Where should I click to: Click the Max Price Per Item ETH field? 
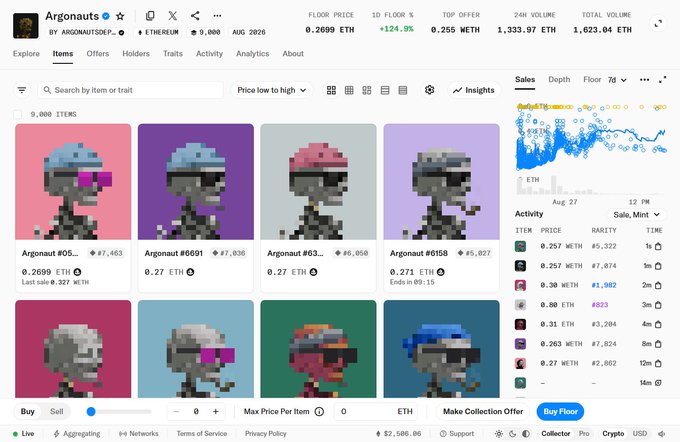[x=376, y=412]
